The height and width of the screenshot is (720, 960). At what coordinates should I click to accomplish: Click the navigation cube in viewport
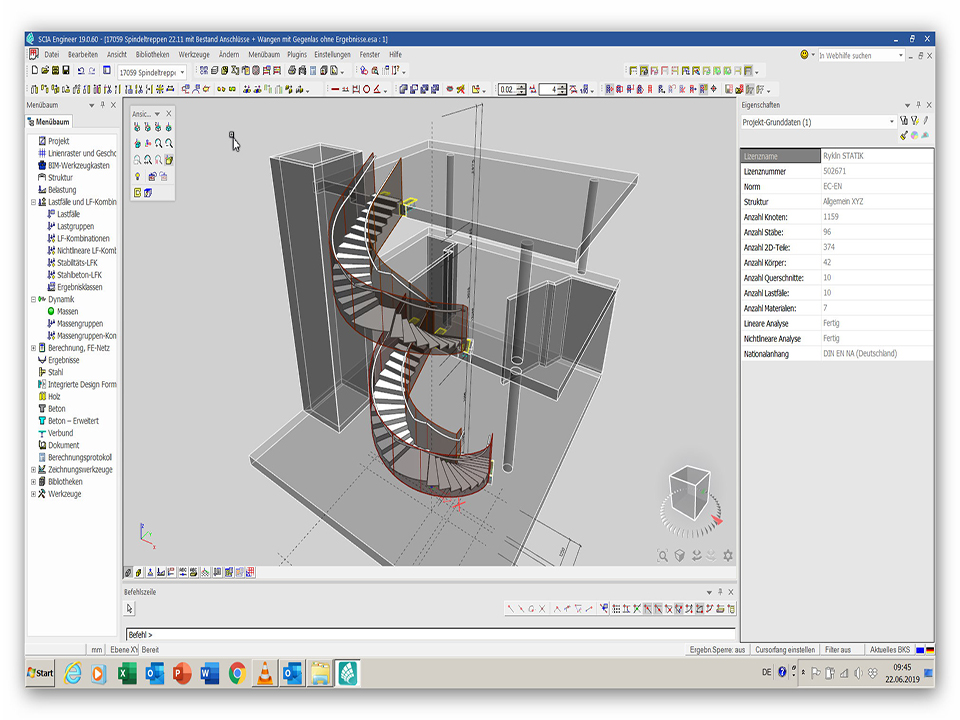(x=690, y=494)
